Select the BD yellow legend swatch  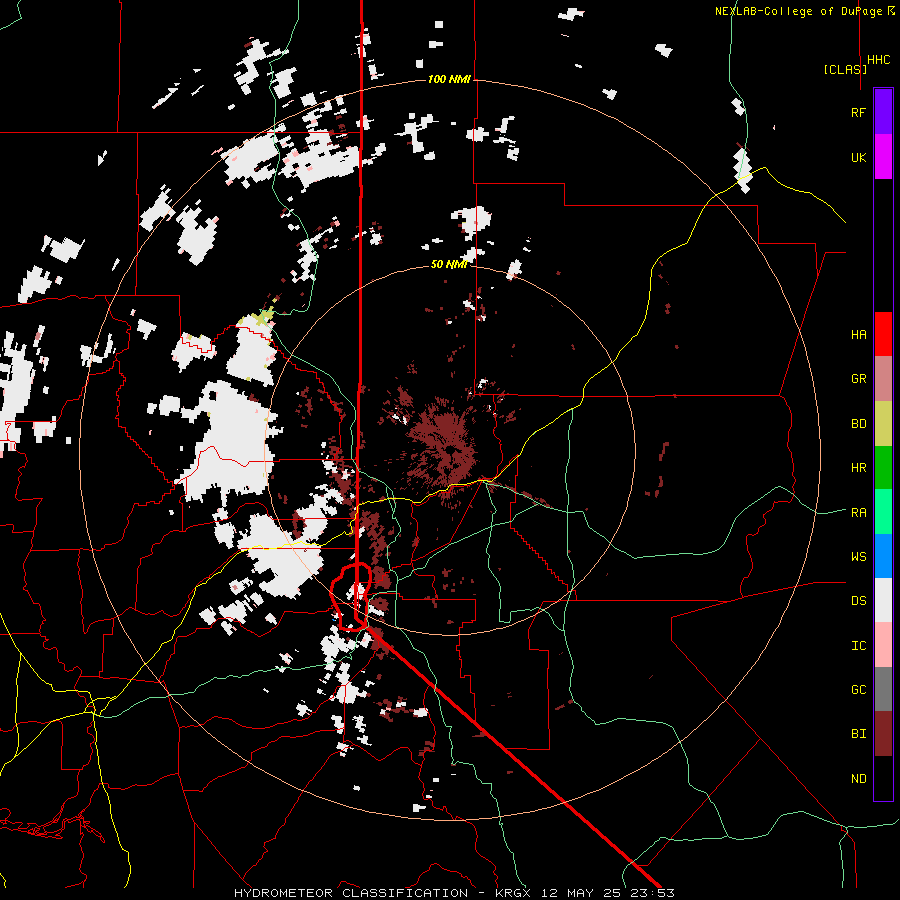click(883, 424)
